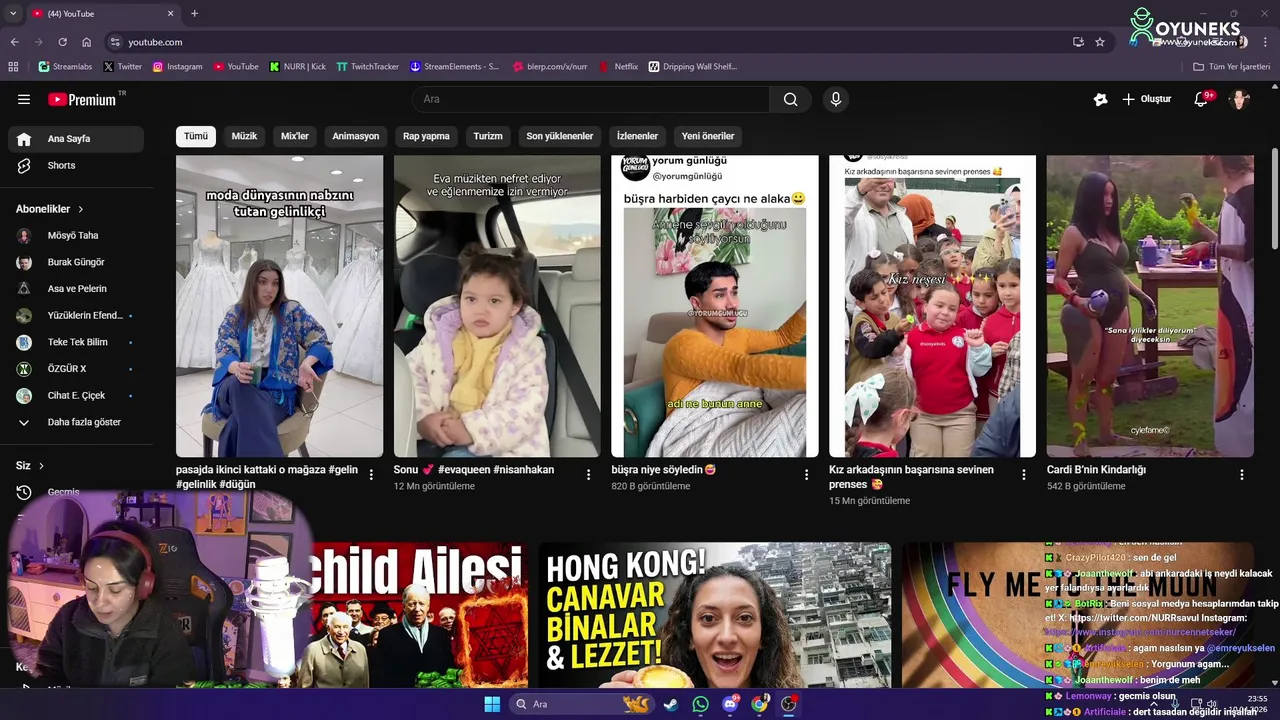Click the install app icon in address bar
The height and width of the screenshot is (720, 1280).
[1078, 42]
